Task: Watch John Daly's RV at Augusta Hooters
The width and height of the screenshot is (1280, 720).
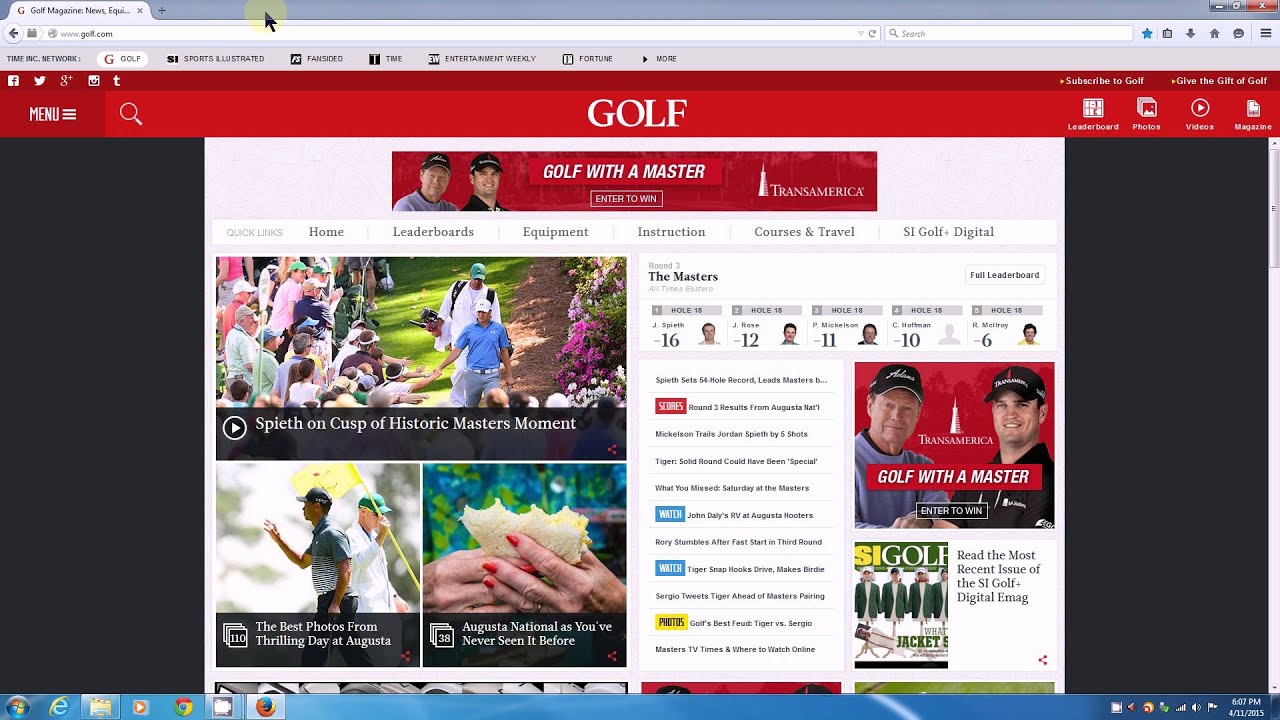Action: coord(749,515)
